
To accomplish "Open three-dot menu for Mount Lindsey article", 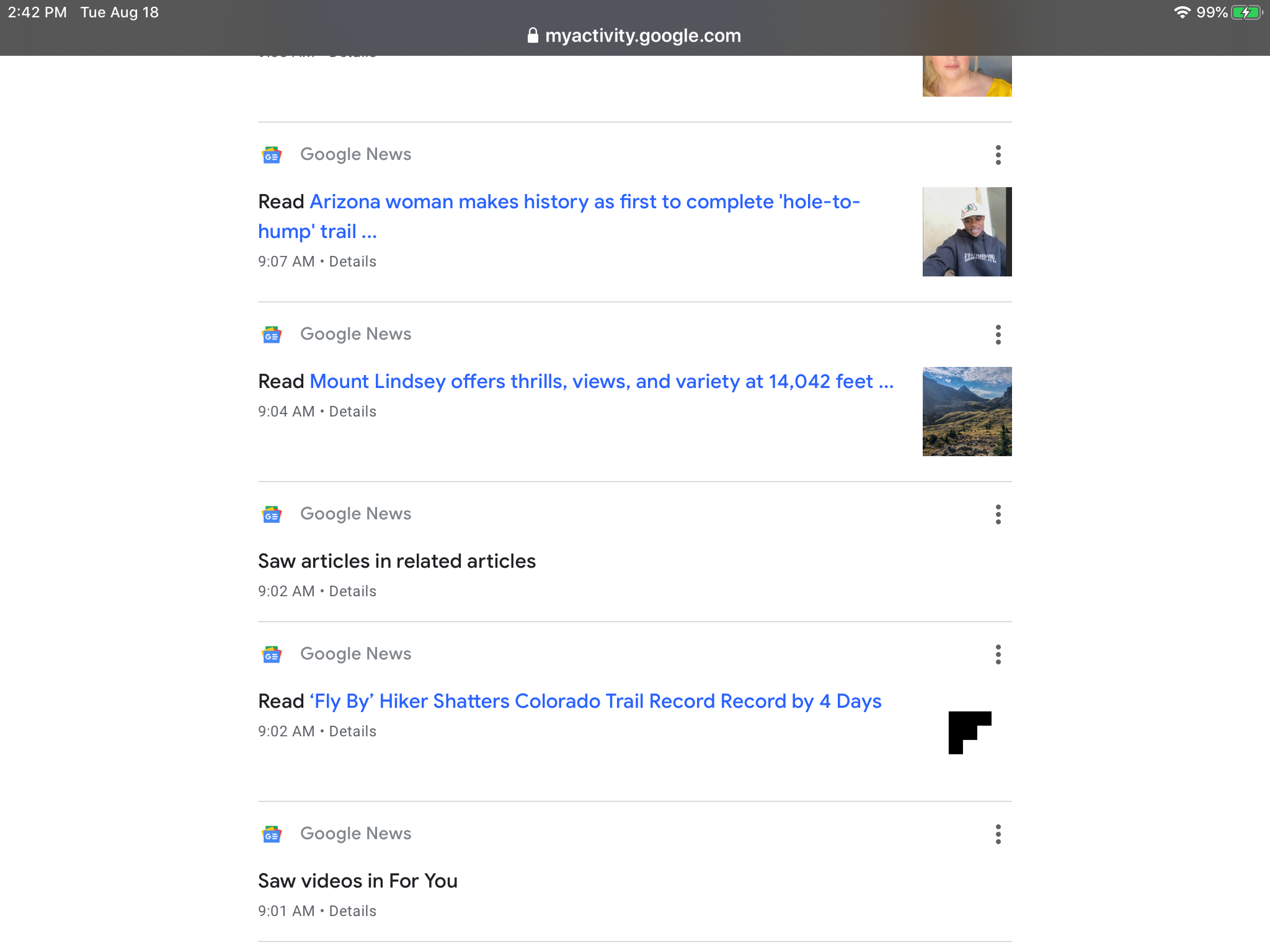I will (x=998, y=335).
